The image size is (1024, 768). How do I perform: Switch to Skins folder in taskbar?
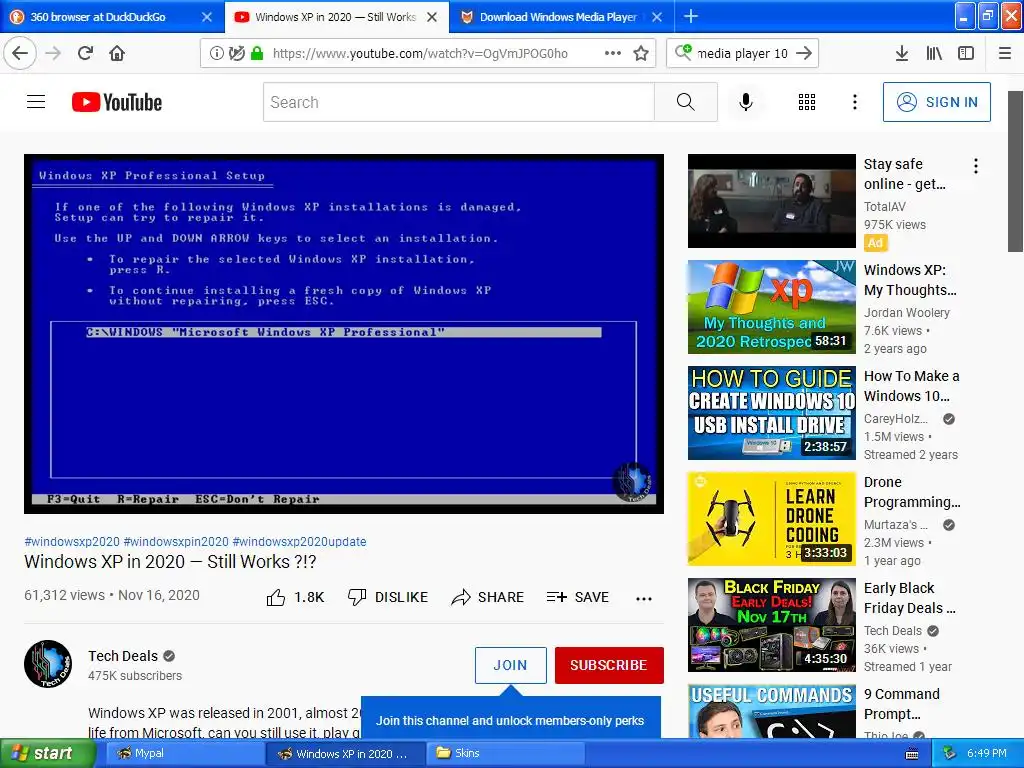click(504, 754)
